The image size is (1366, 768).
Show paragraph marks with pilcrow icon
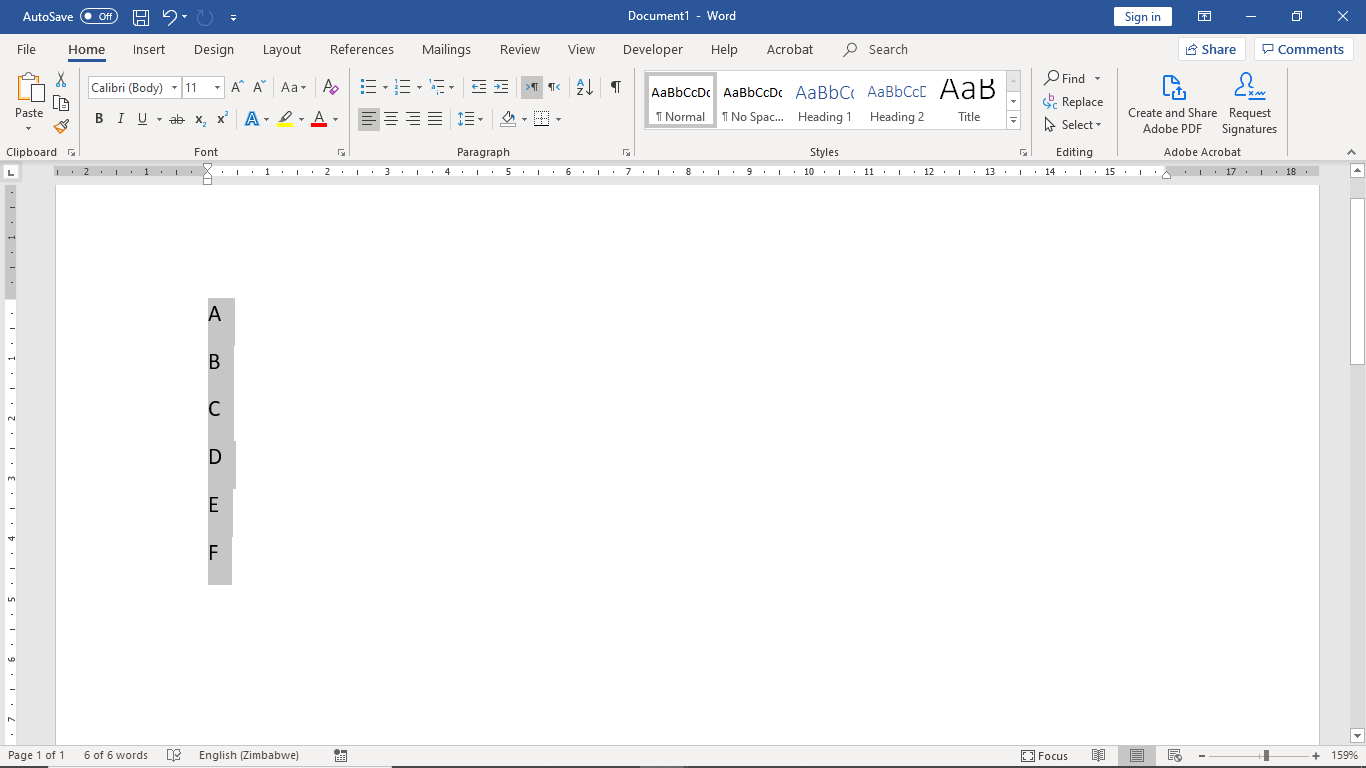pyautogui.click(x=616, y=88)
